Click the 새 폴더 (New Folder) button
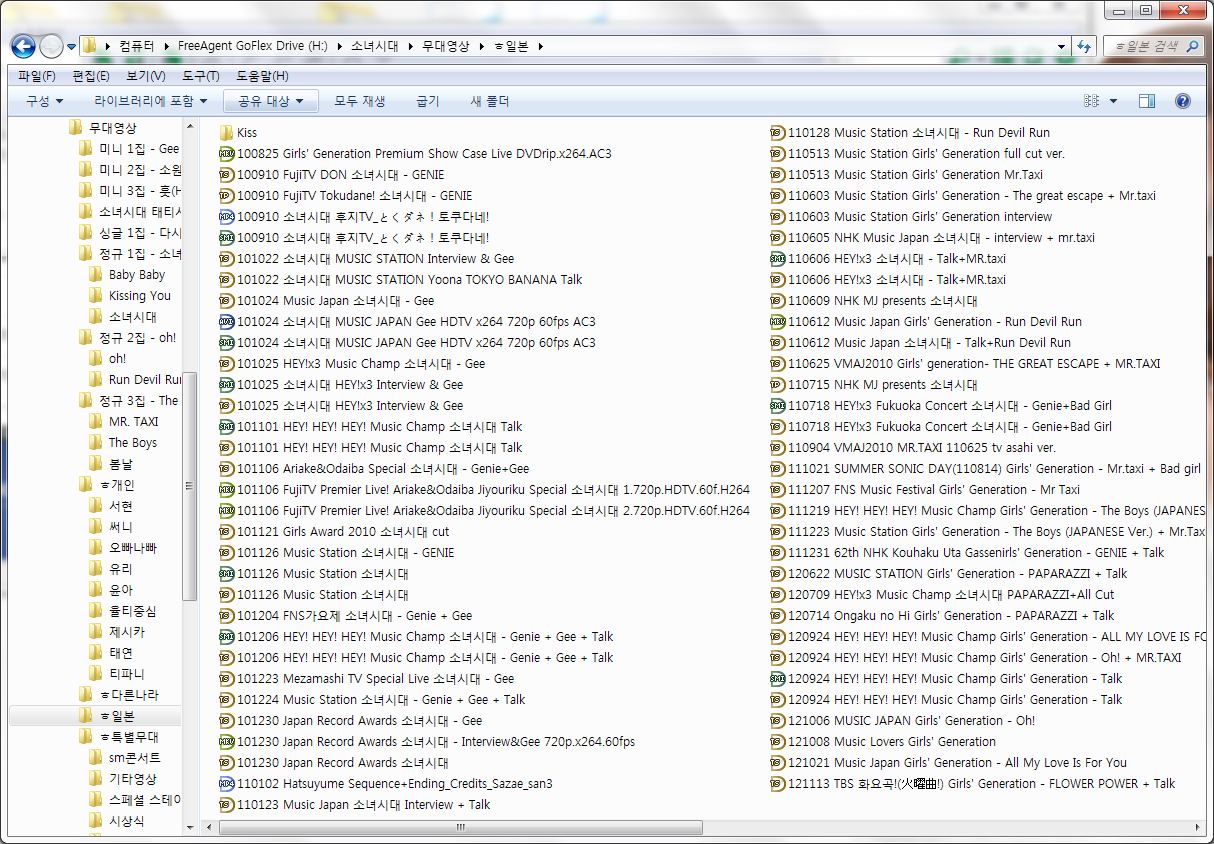The width and height of the screenshot is (1214, 844). (489, 101)
